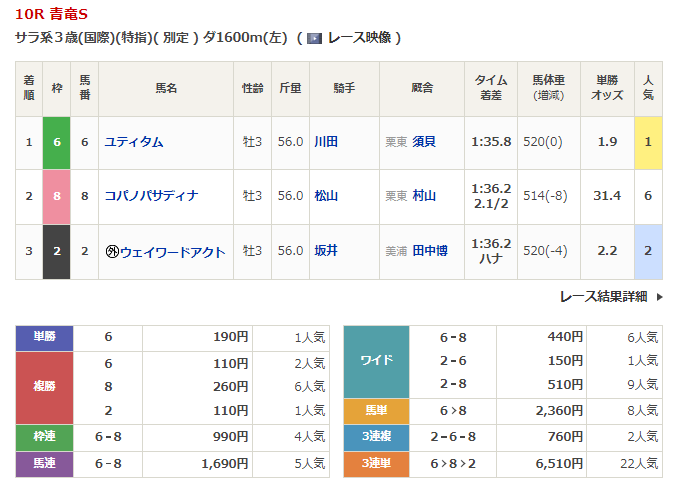Open the レース映像 link
This screenshot has width=683, height=484.
tap(358, 38)
